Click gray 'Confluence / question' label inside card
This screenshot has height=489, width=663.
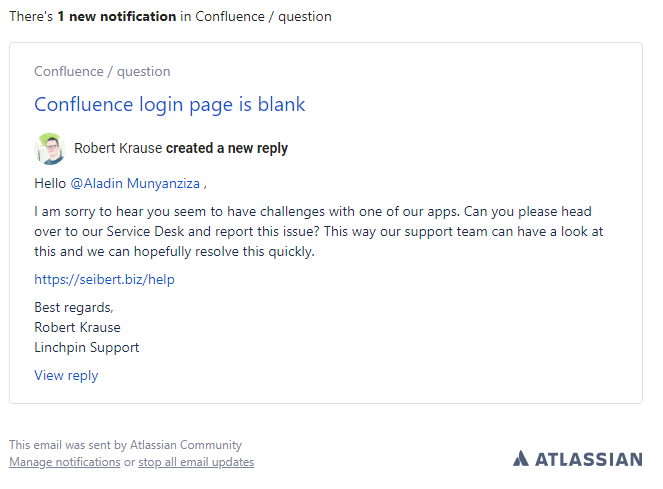pyautogui.click(x=102, y=71)
